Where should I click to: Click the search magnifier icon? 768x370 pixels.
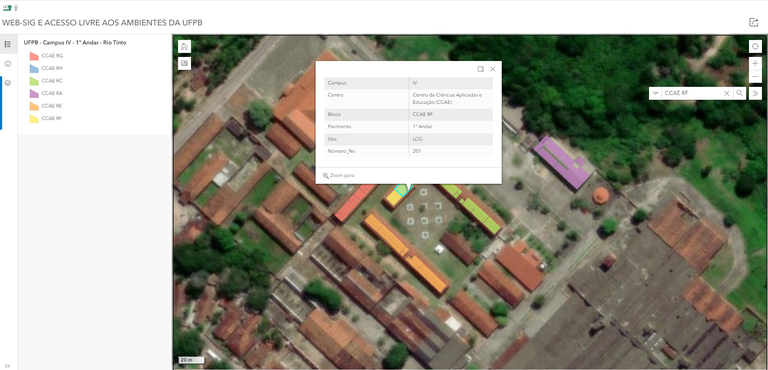click(739, 93)
